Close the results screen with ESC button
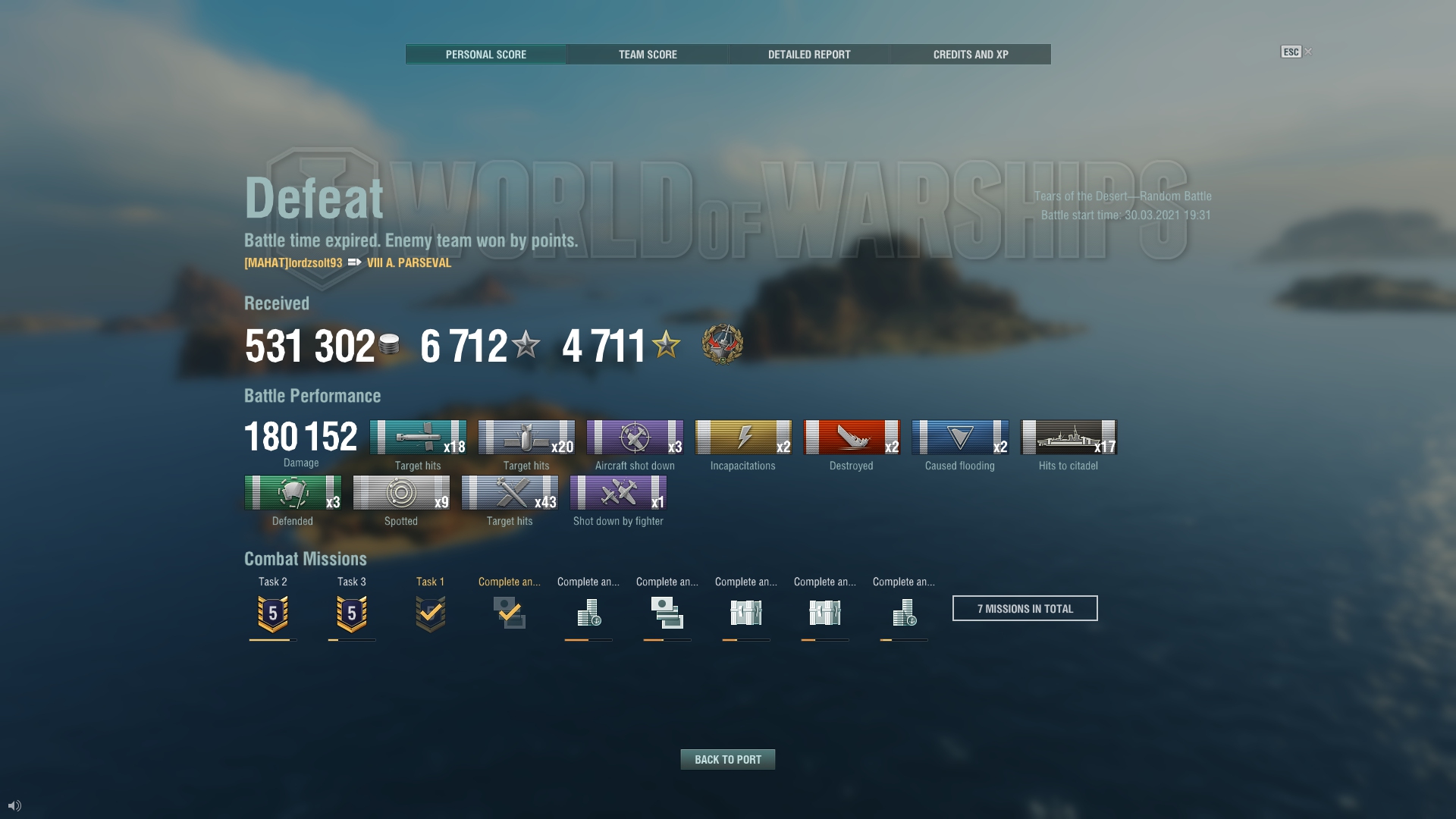The image size is (1456, 819). point(1291,52)
